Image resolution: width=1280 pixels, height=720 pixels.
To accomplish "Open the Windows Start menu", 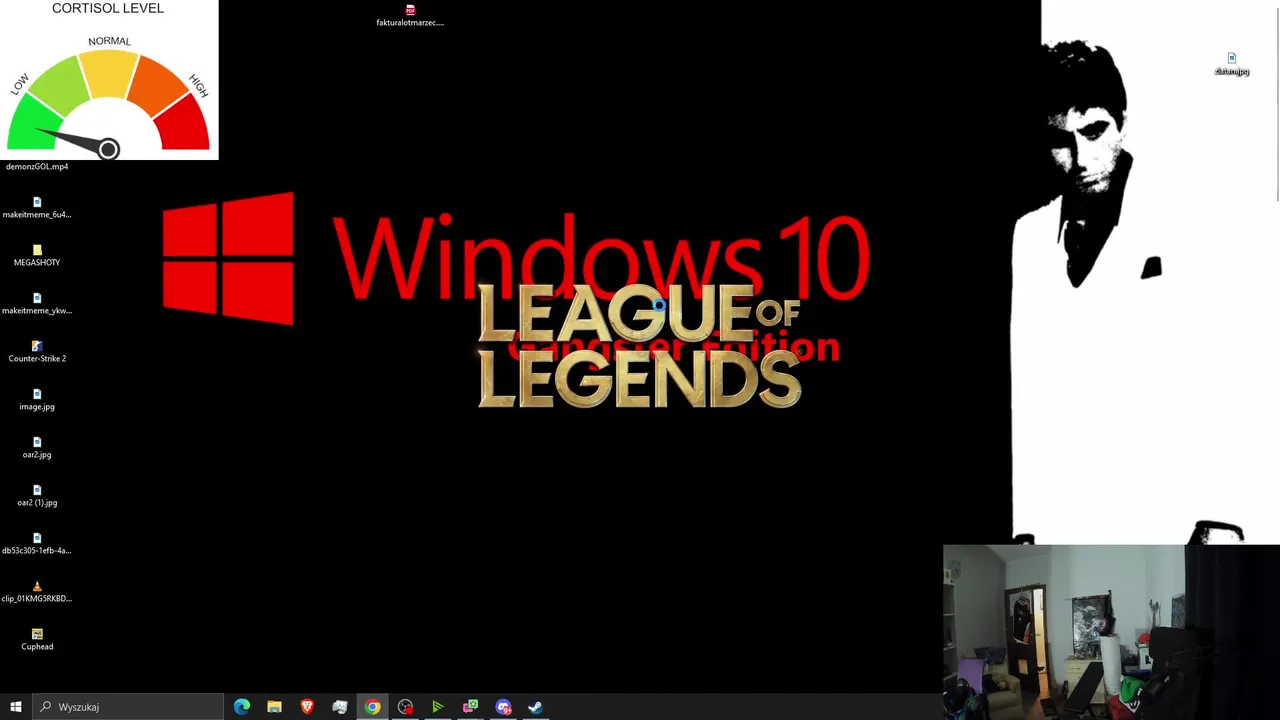I will pos(15,707).
